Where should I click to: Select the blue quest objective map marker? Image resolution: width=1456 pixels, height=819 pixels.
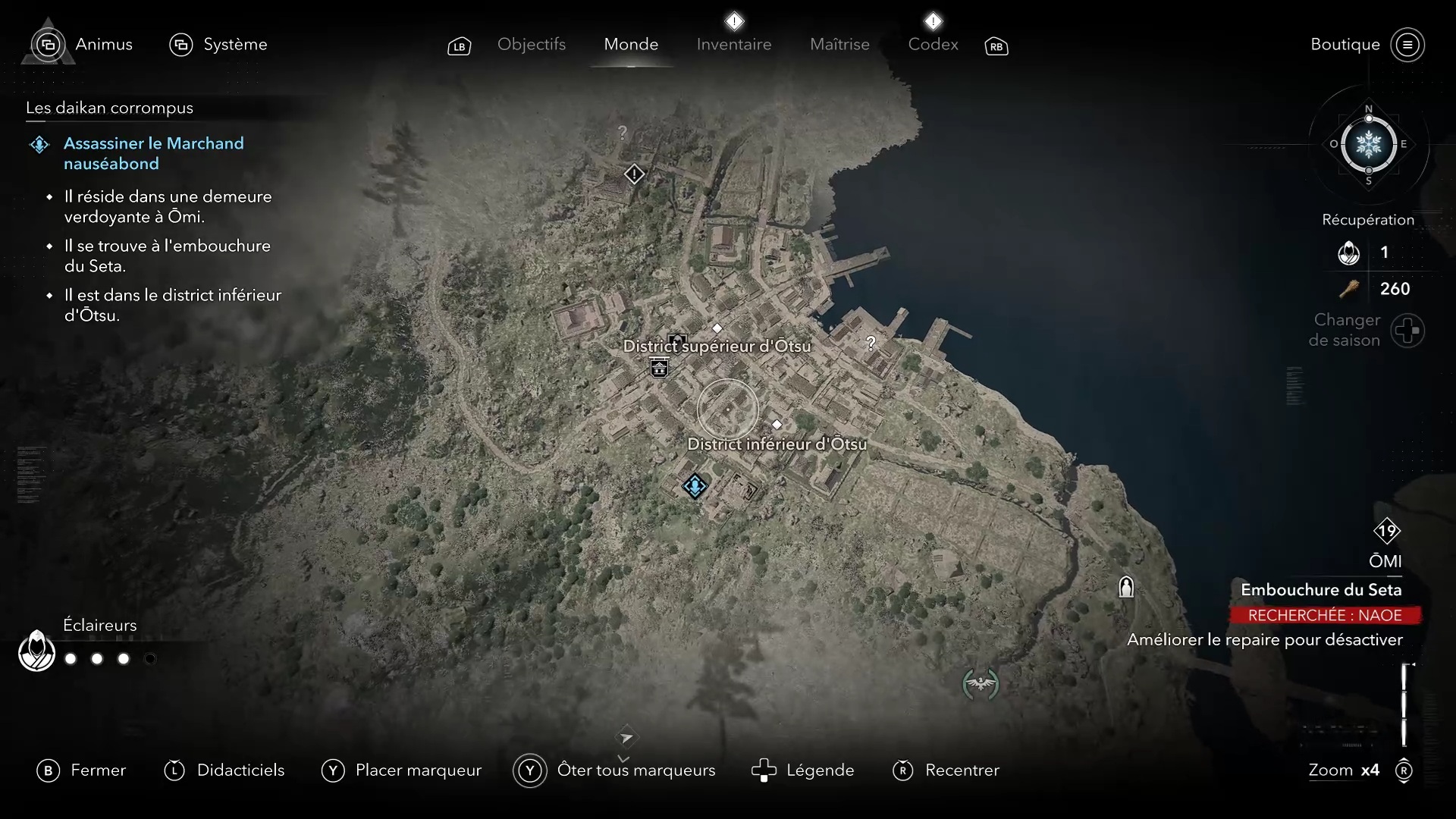point(695,485)
